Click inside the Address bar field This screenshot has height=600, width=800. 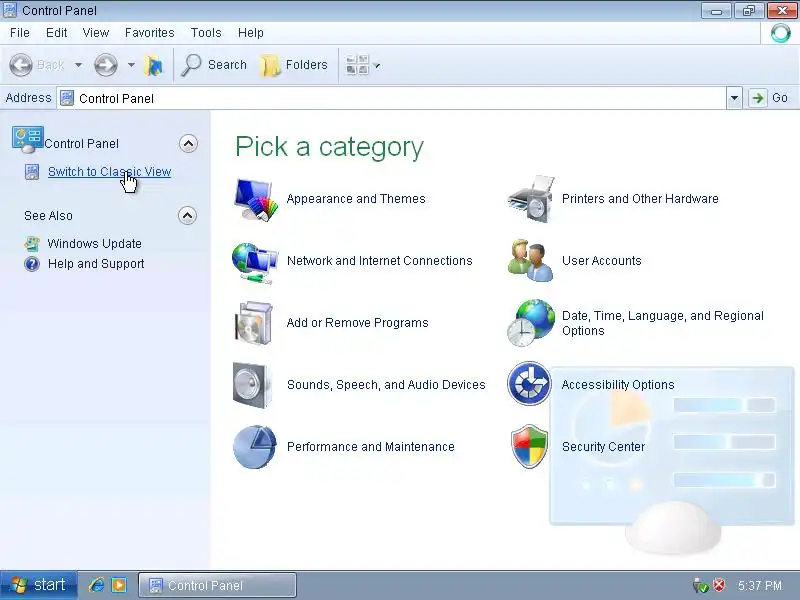click(x=392, y=98)
